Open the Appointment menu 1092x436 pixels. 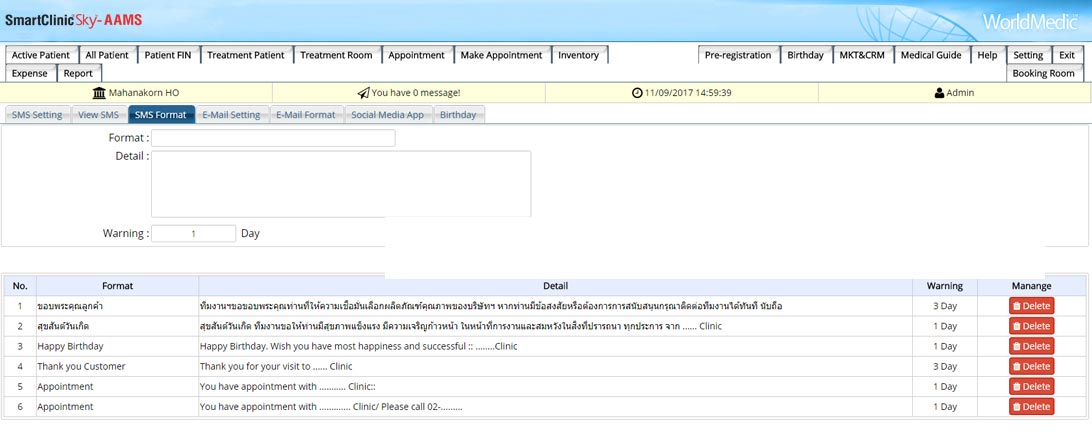point(417,55)
